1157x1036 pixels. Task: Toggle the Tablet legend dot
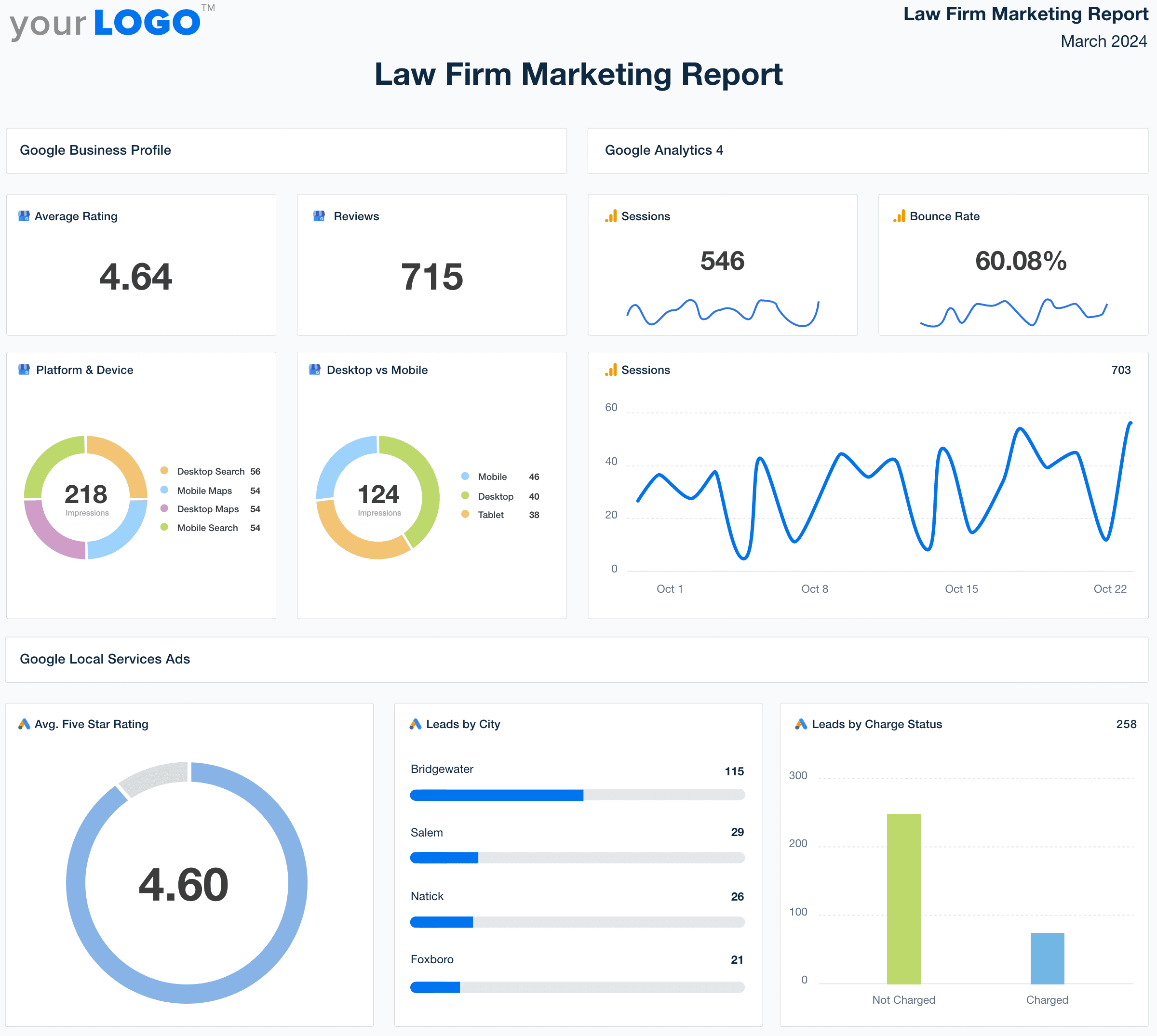click(x=466, y=515)
